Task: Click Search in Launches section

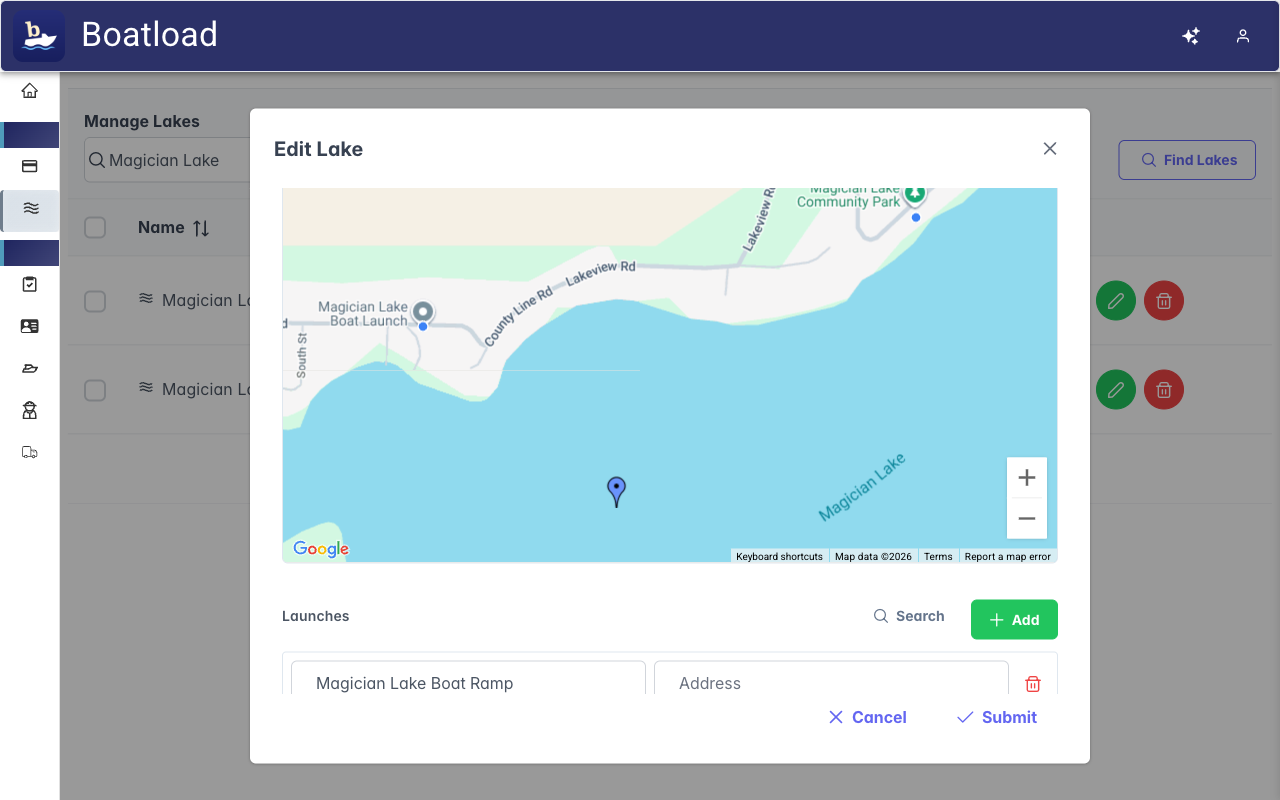Action: pyautogui.click(x=909, y=616)
